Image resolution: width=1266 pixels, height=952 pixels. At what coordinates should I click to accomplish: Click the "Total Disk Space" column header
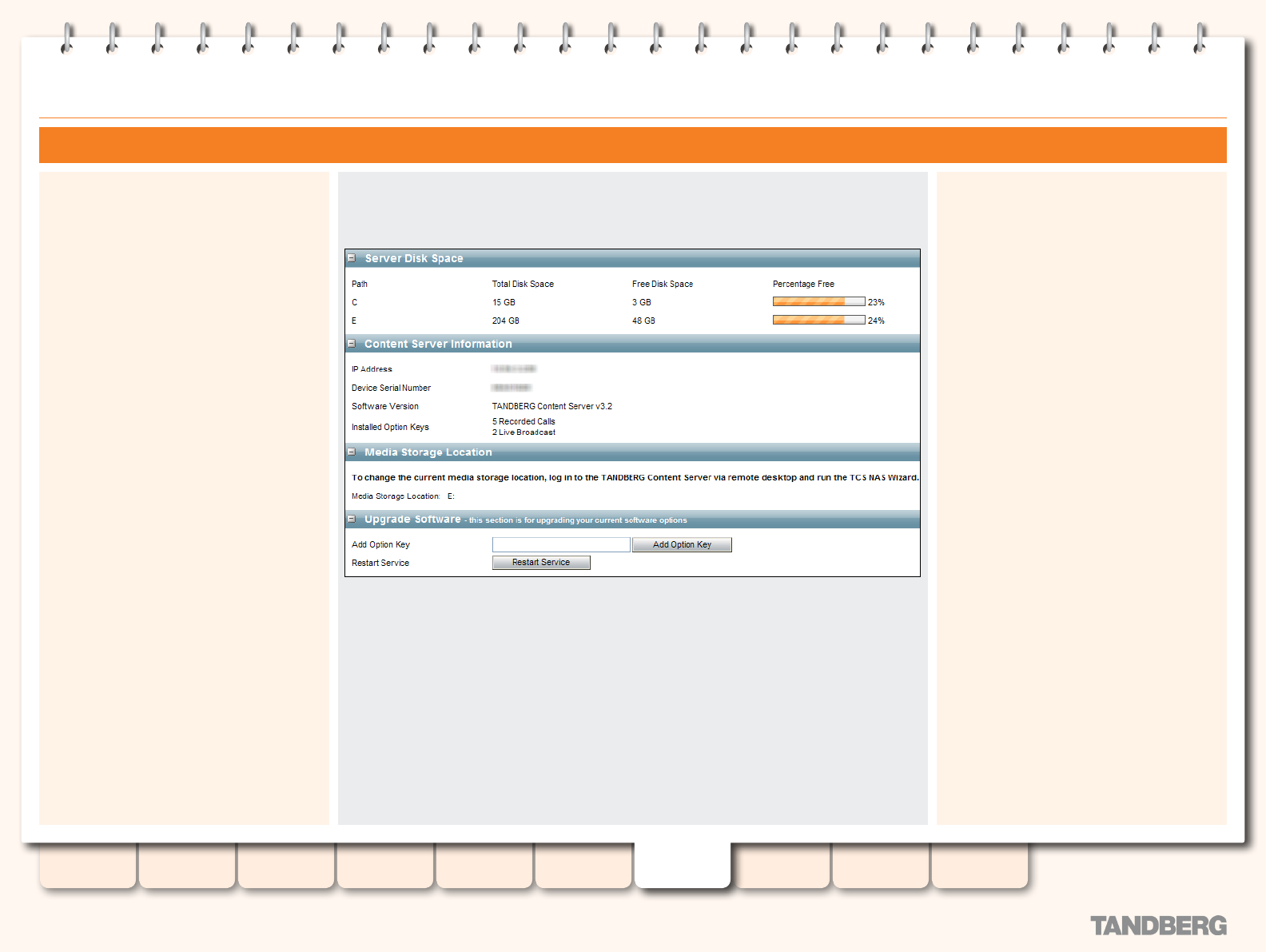click(523, 284)
